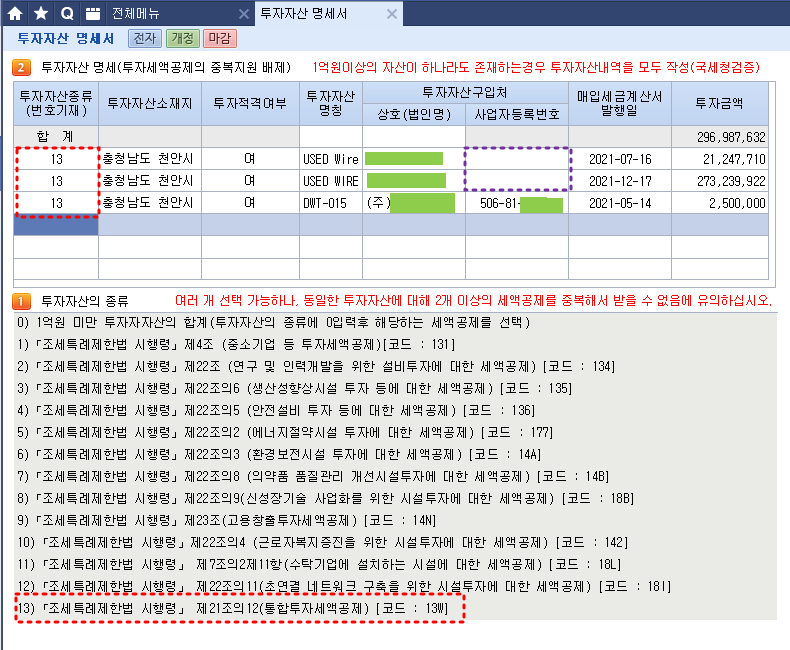Screen dimensions: 790x650
Task: Click item 8) 제22조의9 신성장기술
Action: click(x=325, y=498)
